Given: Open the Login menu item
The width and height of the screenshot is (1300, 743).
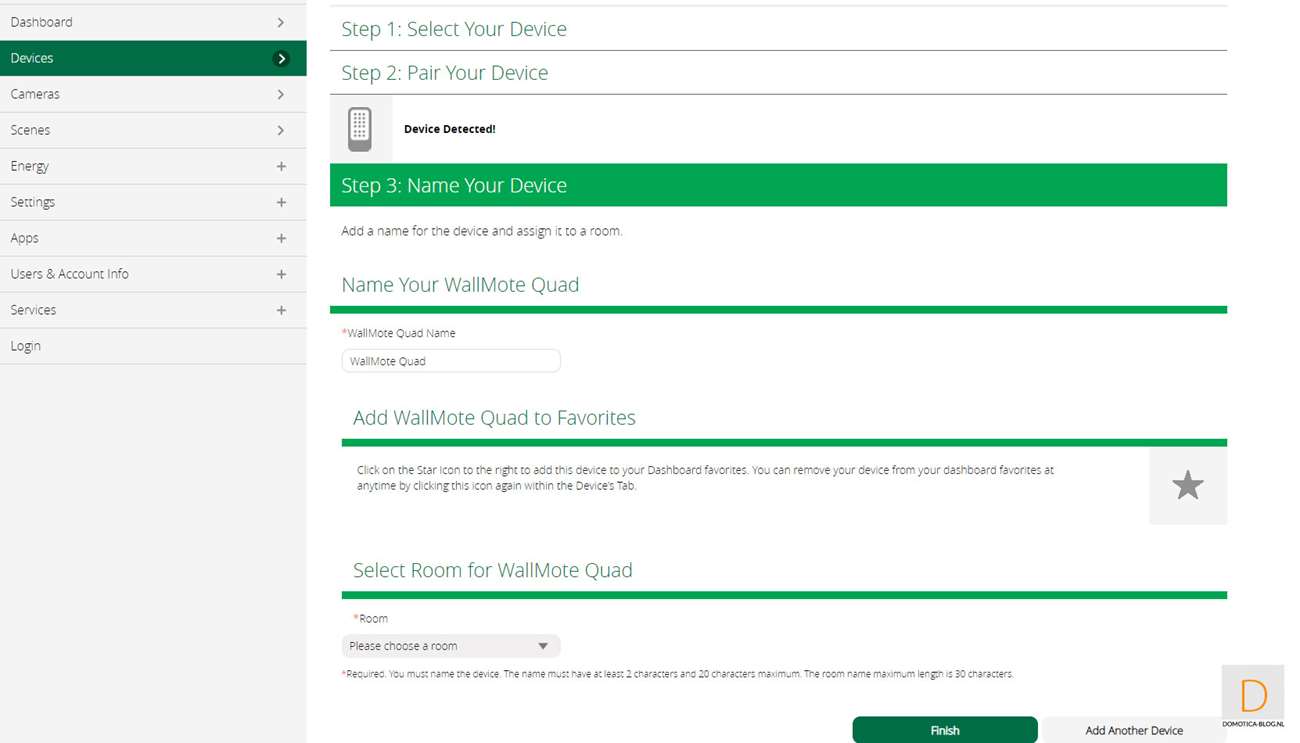Looking at the screenshot, I should (26, 346).
